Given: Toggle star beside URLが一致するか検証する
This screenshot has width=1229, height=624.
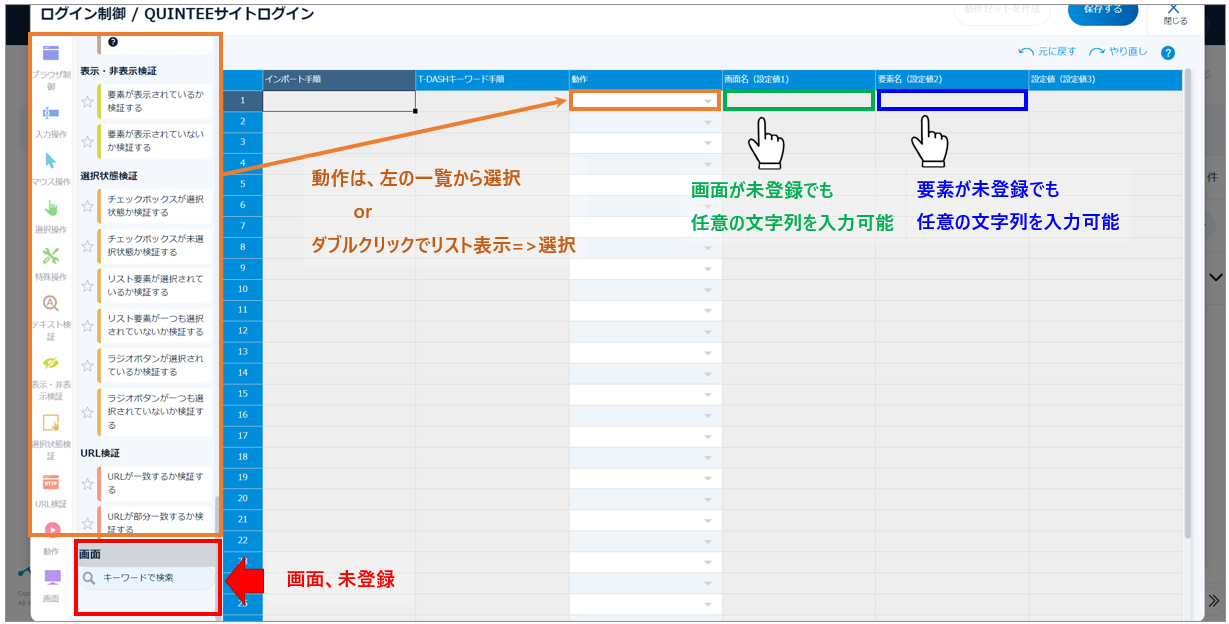Looking at the screenshot, I should 88,484.
